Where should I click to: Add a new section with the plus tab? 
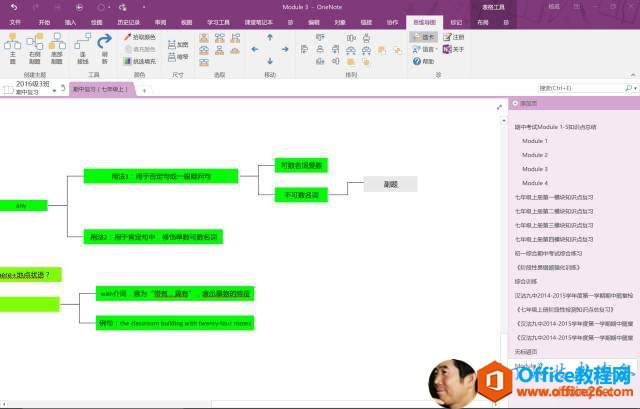click(x=144, y=90)
